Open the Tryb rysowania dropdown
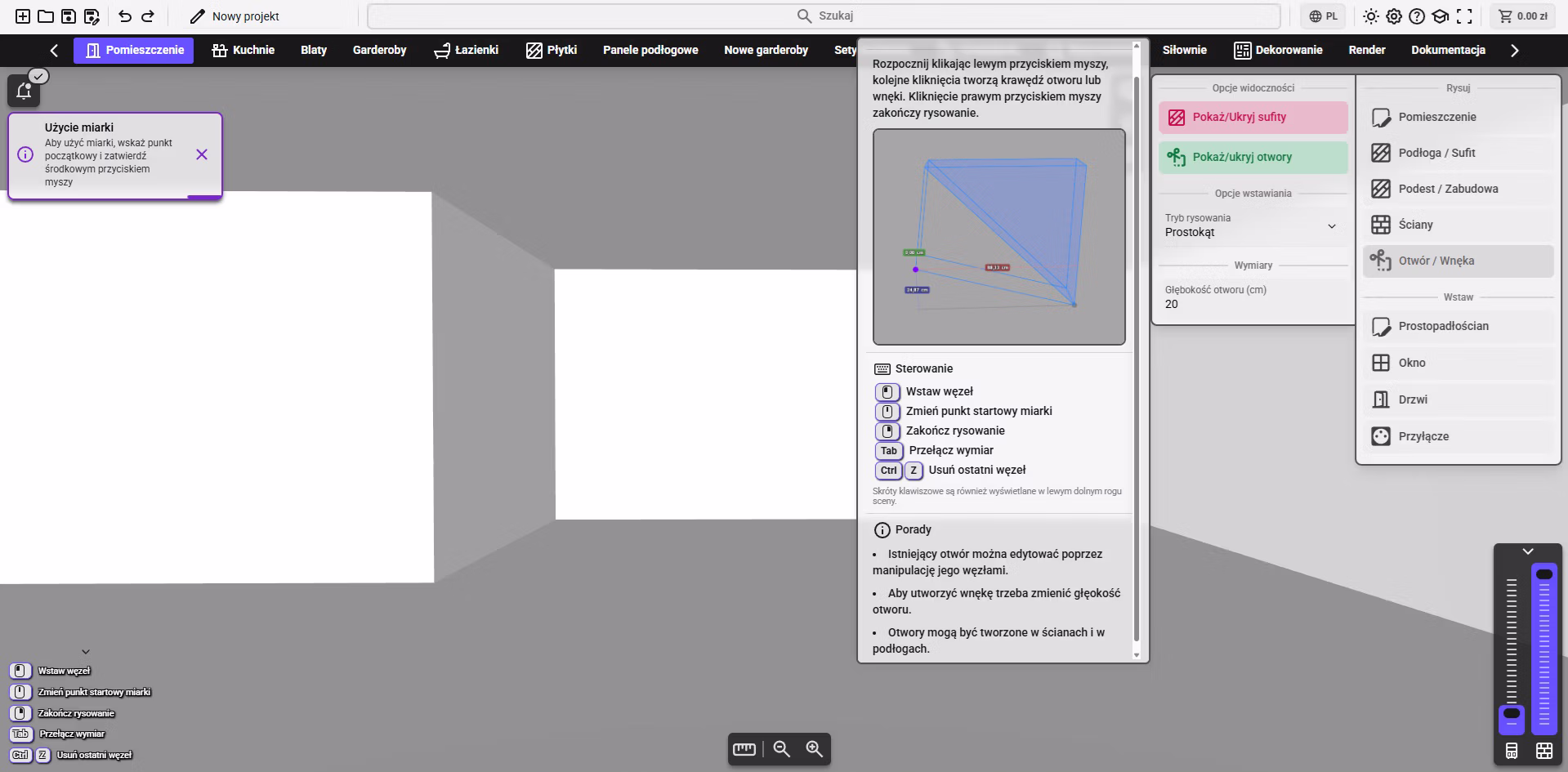This screenshot has height=772, width=1568. click(1253, 225)
